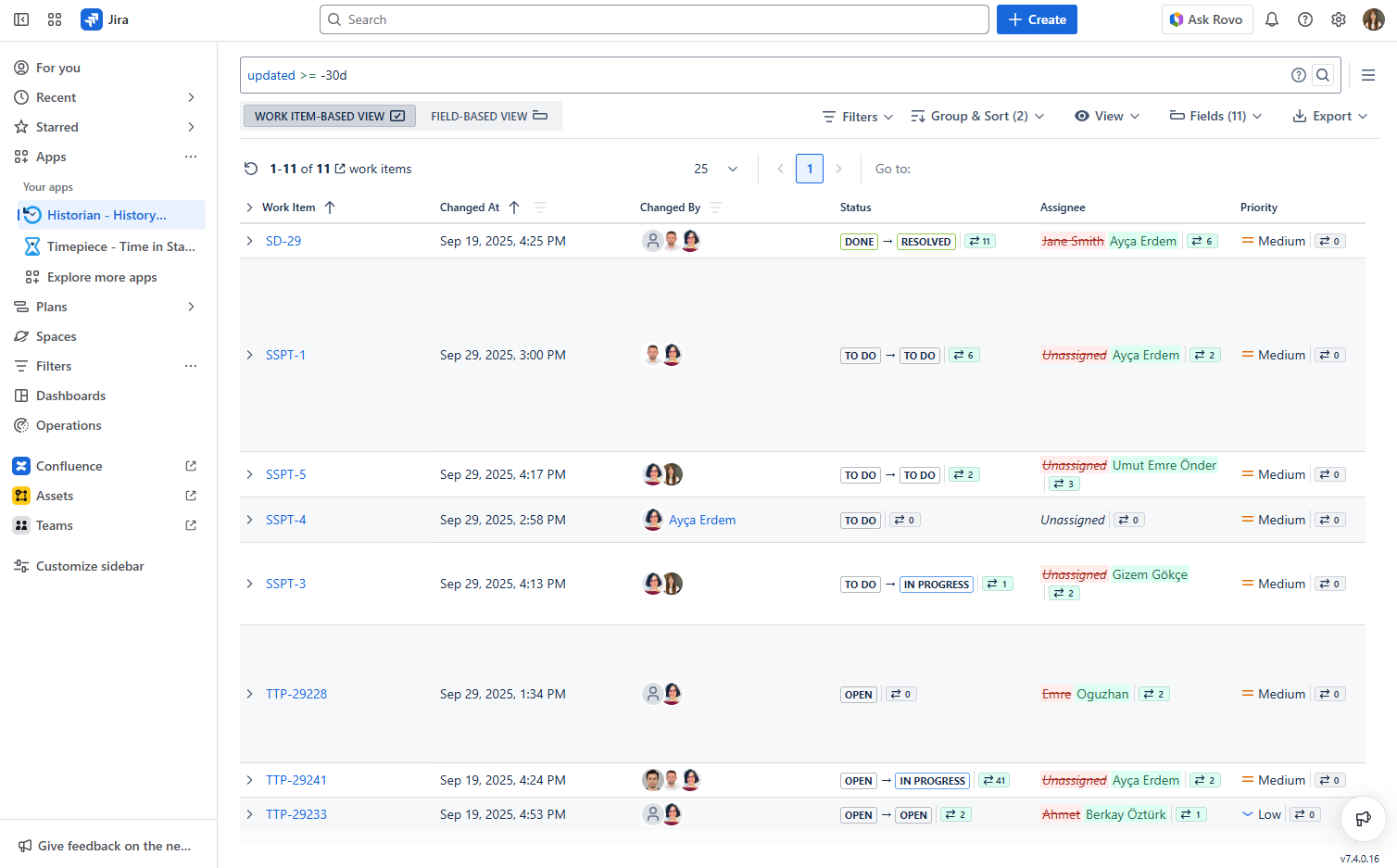Click the top Search field
The height and width of the screenshot is (868, 1397).
pyautogui.click(x=654, y=19)
